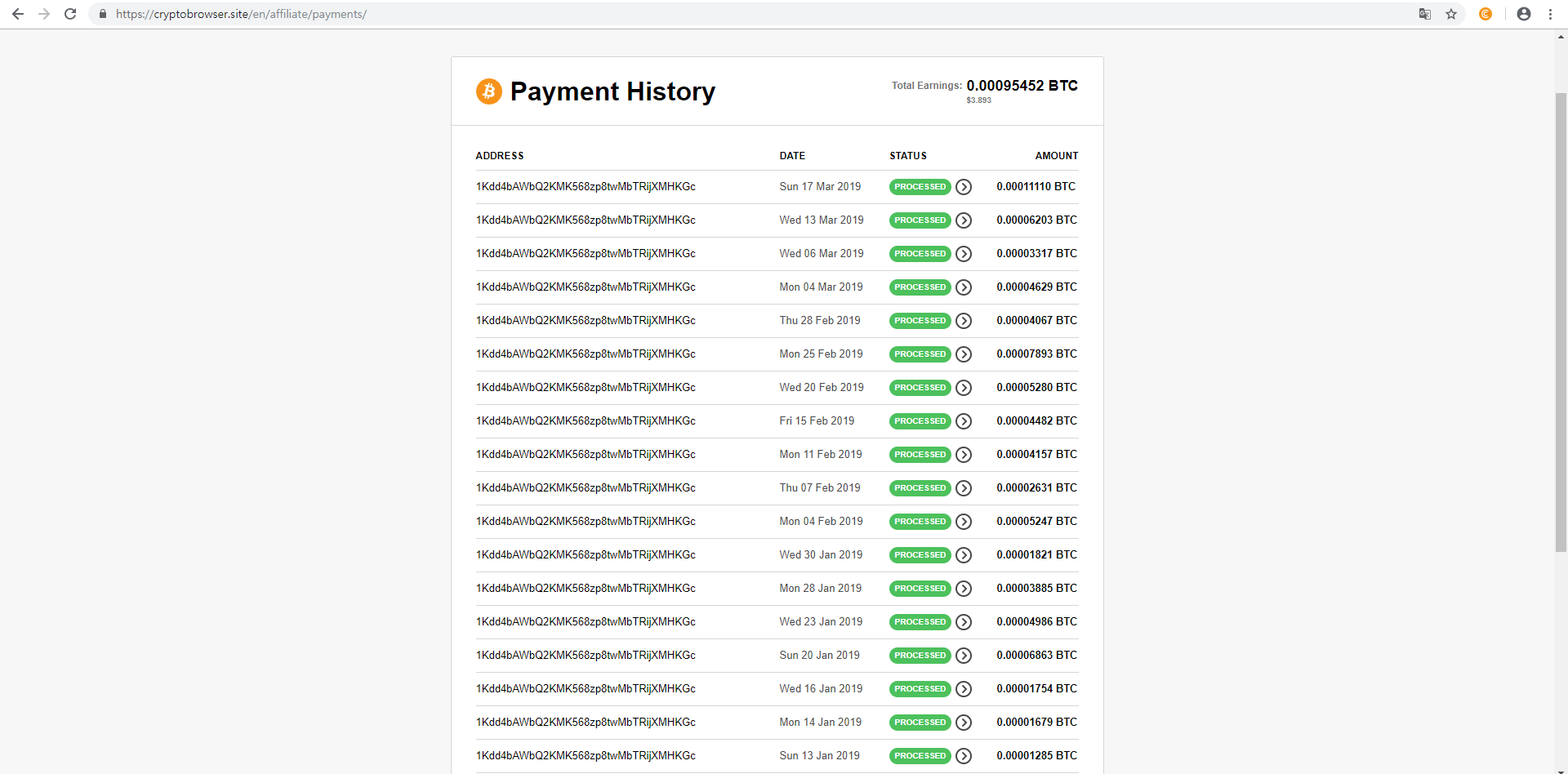1568x774 pixels.
Task: Open the Chrome three-dot menu
Action: [x=1550, y=14]
